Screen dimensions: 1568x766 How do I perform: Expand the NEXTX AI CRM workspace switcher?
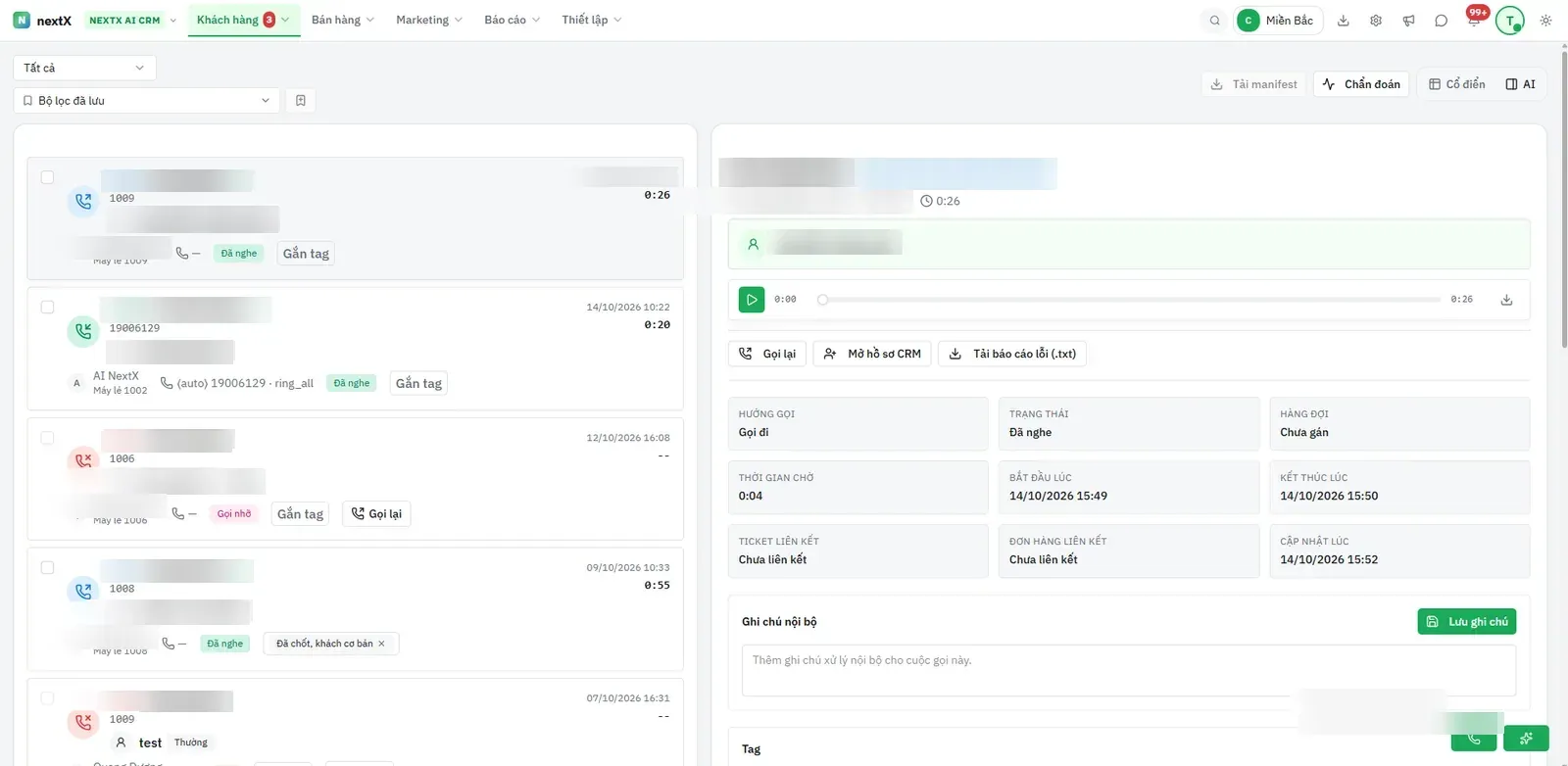132,21
